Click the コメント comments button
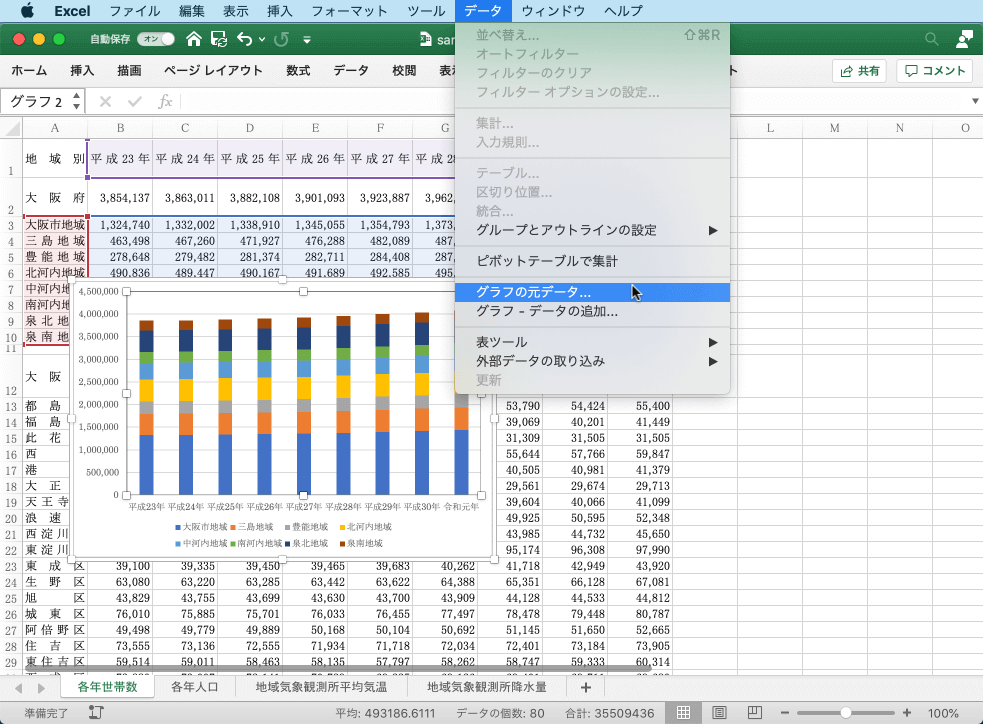This screenshot has height=724, width=983. (x=935, y=71)
